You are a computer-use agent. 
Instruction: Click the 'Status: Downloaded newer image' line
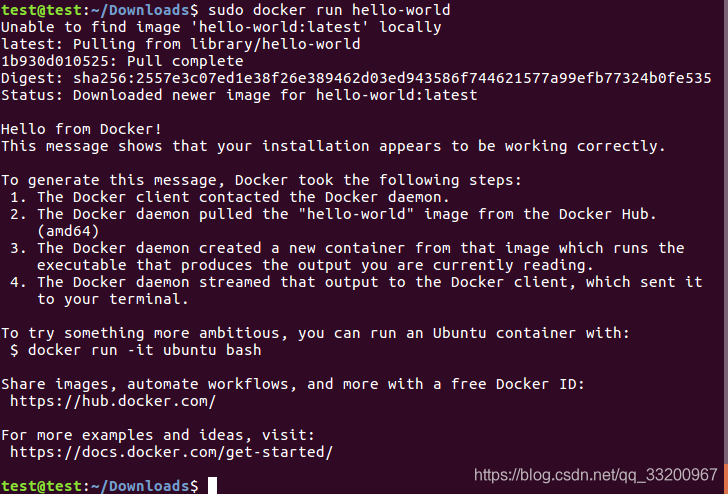point(239,95)
